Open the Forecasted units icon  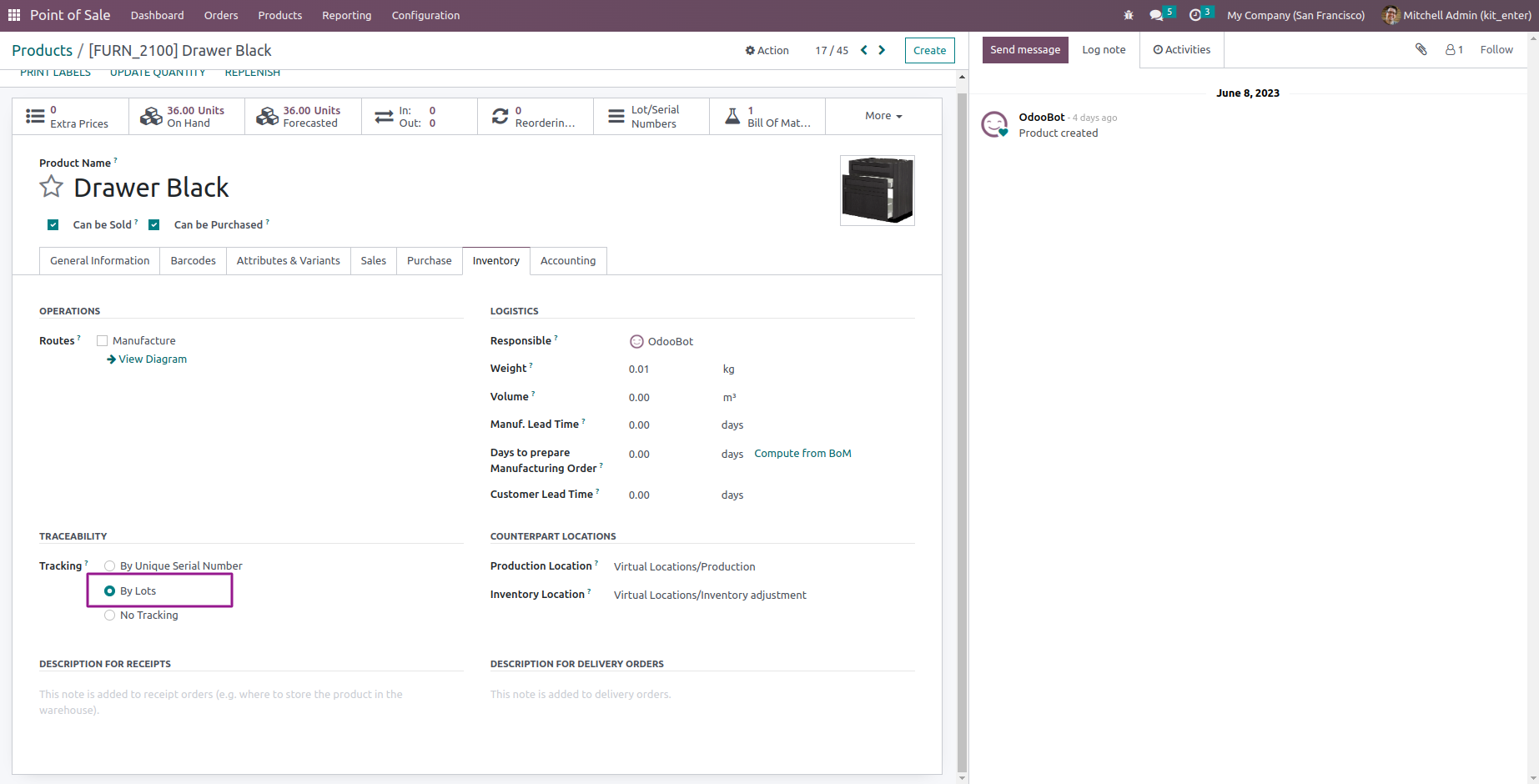pos(268,115)
